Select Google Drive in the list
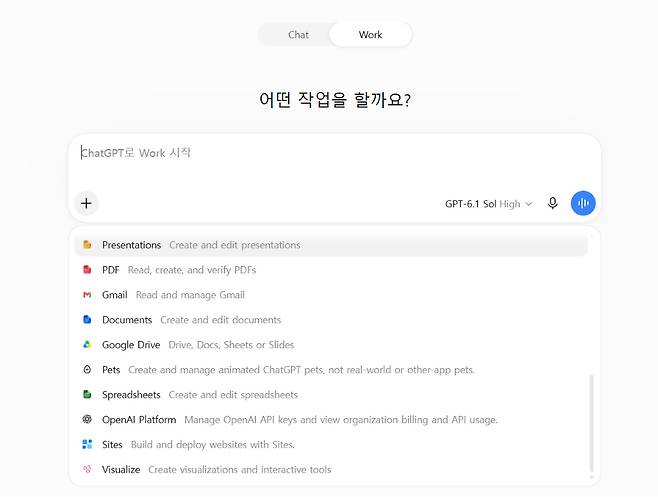 point(331,345)
